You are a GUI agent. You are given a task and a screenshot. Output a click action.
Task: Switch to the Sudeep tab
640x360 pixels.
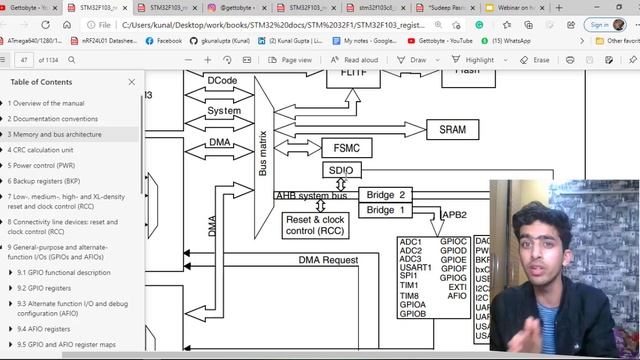tap(446, 8)
